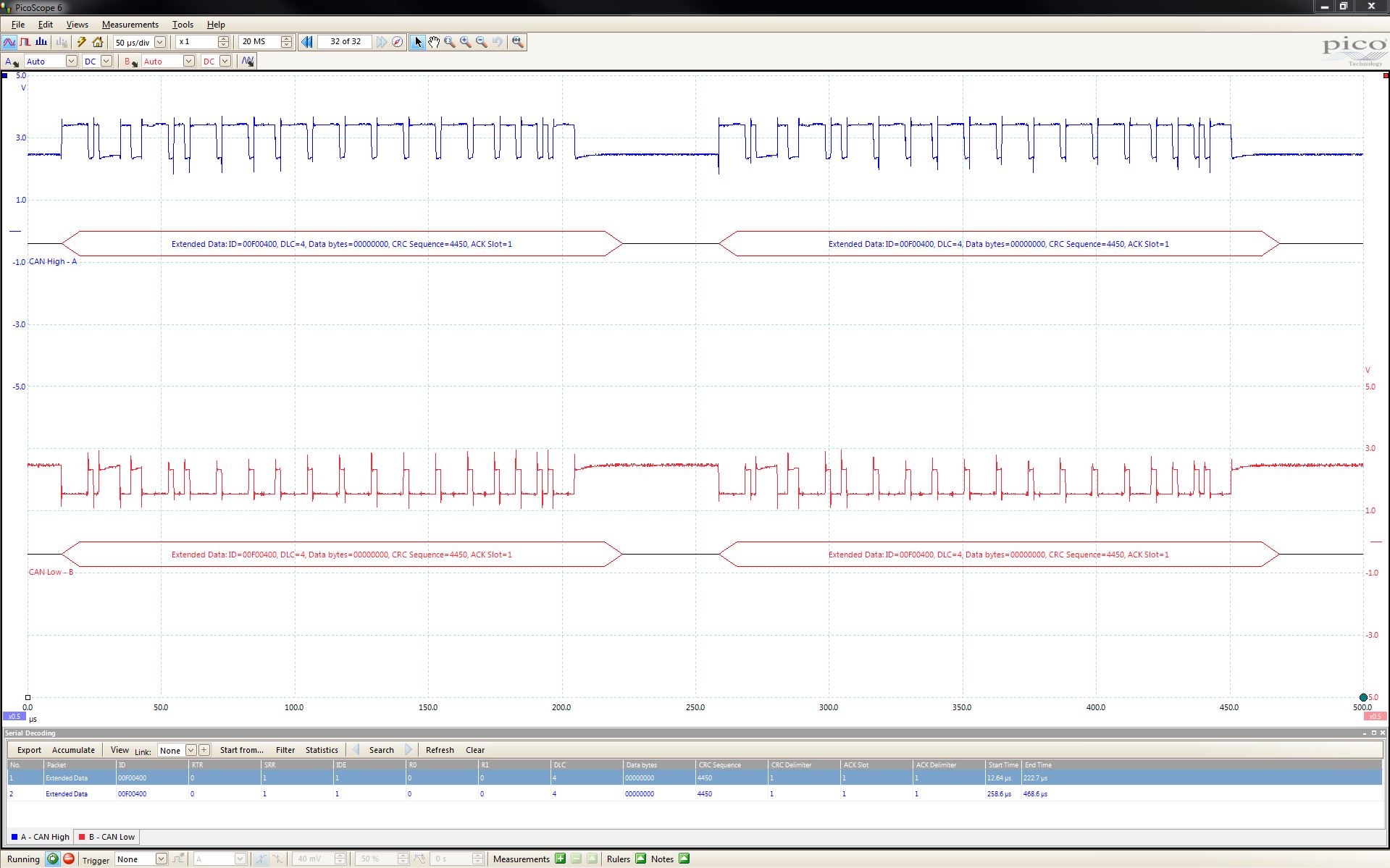Image resolution: width=1390 pixels, height=868 pixels.
Task: Go to next search result arrow
Action: [x=408, y=750]
